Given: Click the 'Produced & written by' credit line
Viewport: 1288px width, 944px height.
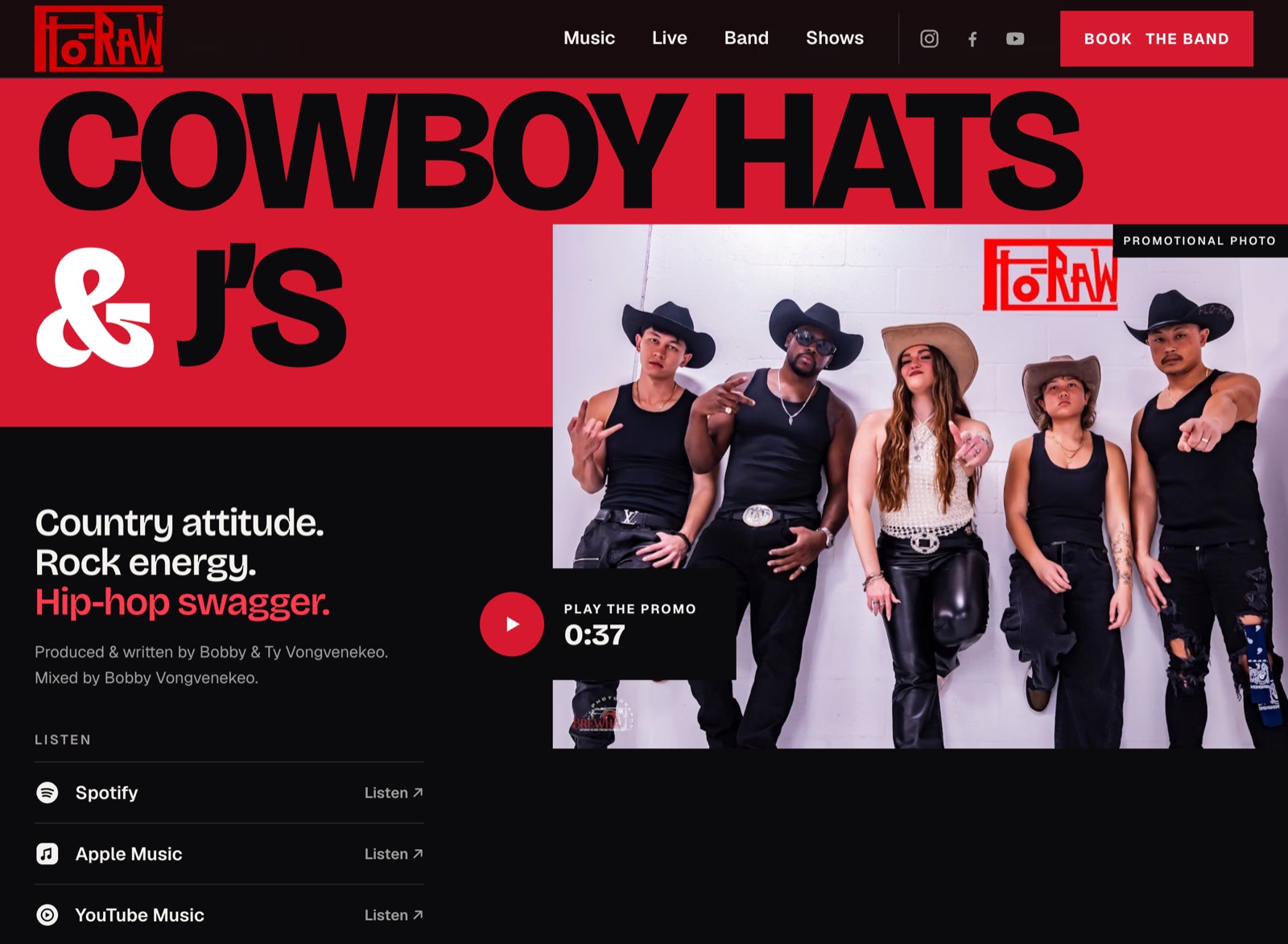Looking at the screenshot, I should point(212,652).
